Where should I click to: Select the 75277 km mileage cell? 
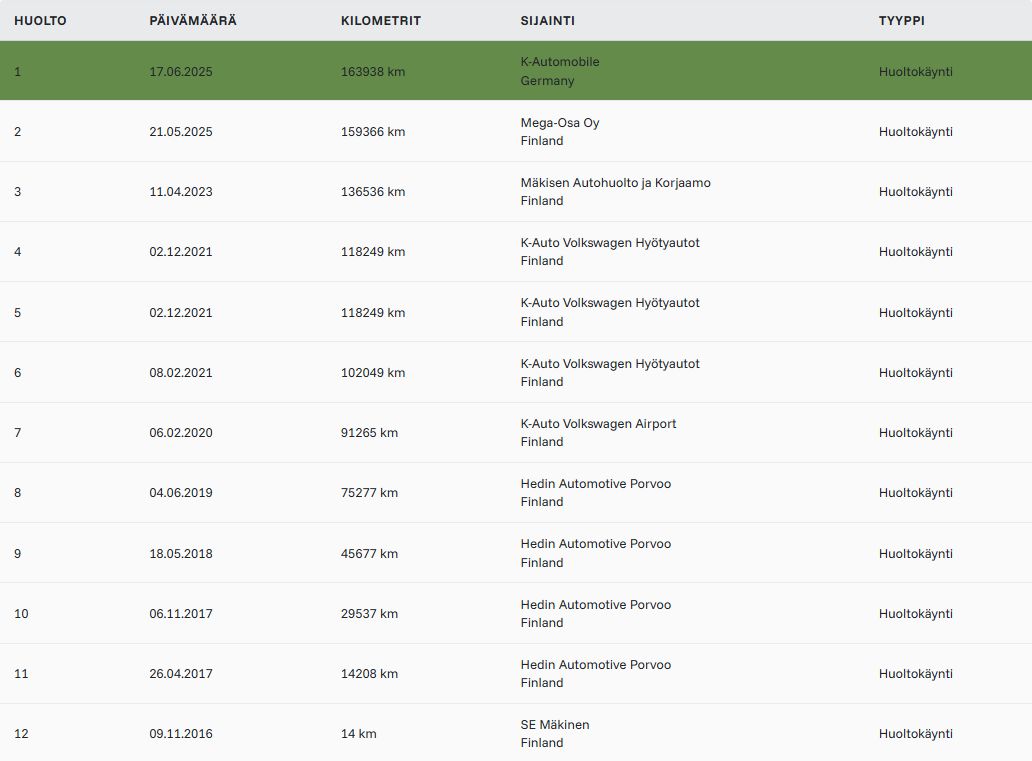369,492
